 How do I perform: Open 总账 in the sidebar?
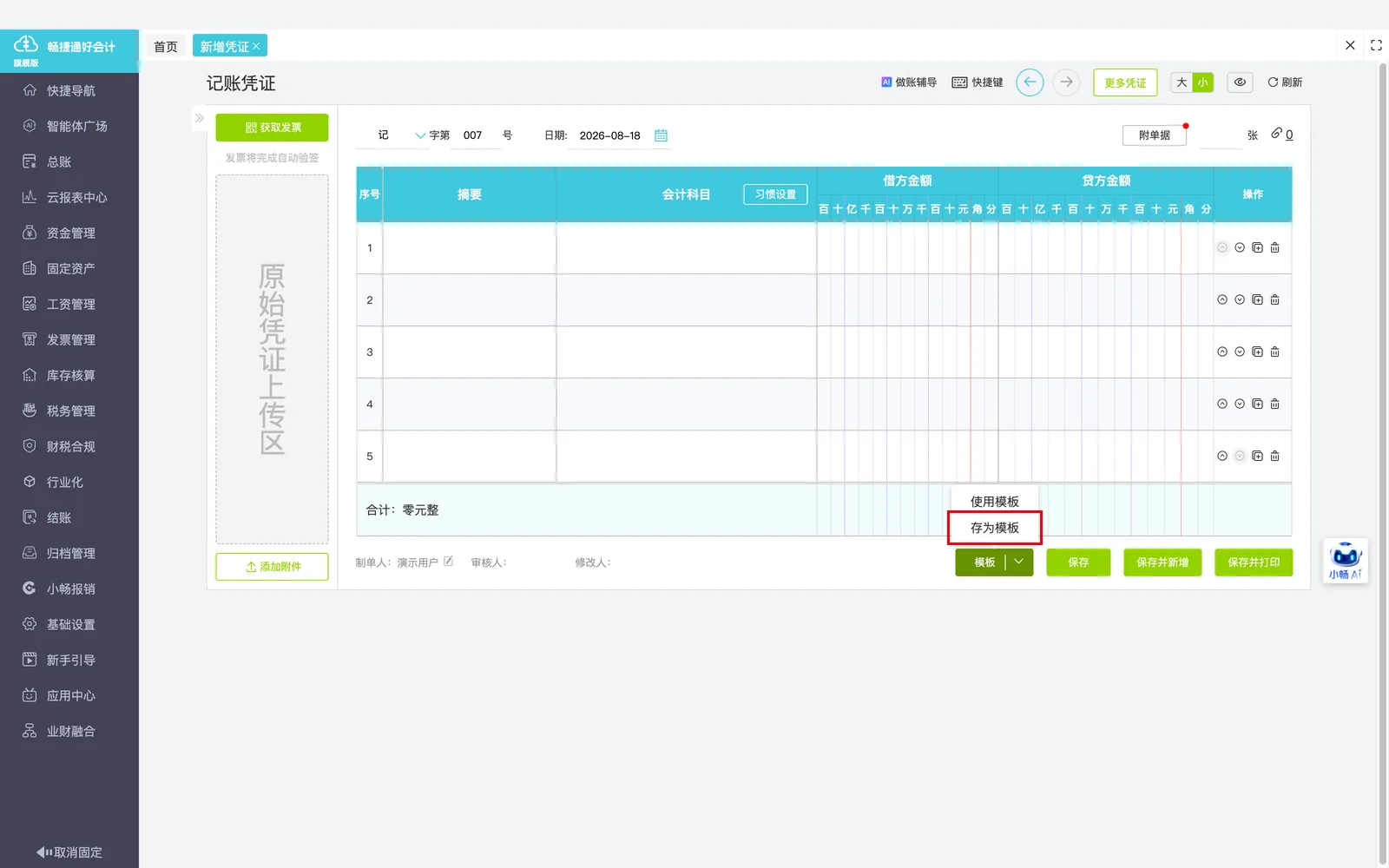69,161
